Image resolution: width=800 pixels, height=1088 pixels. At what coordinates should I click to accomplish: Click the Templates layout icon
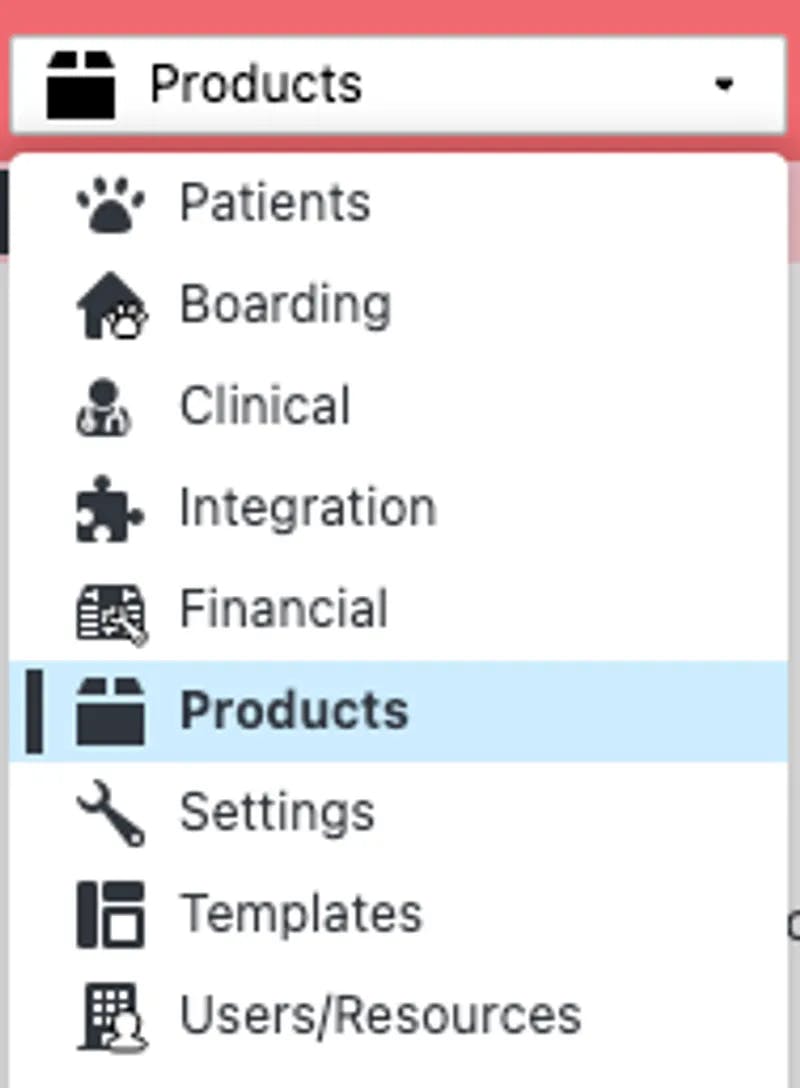pyautogui.click(x=110, y=914)
